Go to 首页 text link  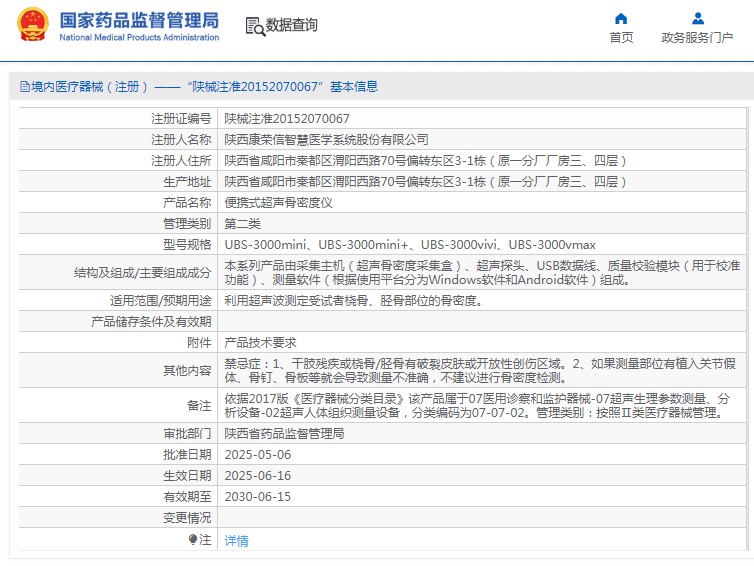click(x=621, y=38)
